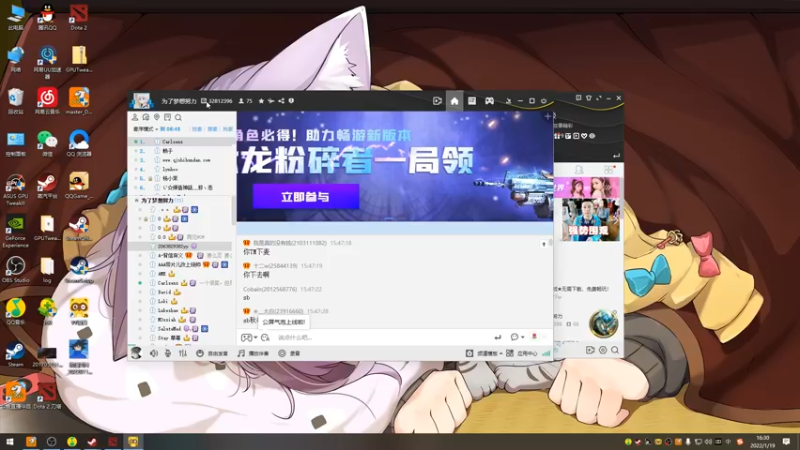The height and width of the screenshot is (450, 800).
Task: Select www.qishibundan.com in mic queue list
Action: click(182, 160)
